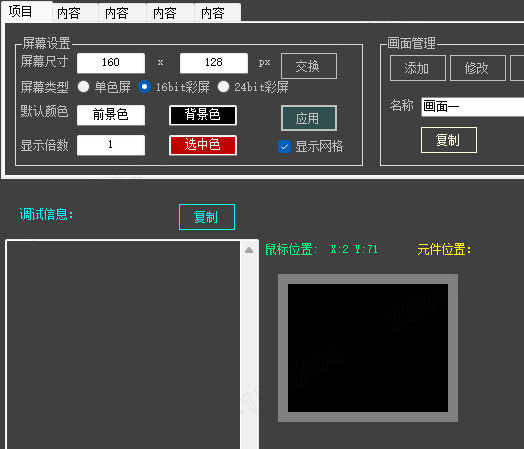
Task: Apply screen settings with 应用
Action: click(x=309, y=118)
